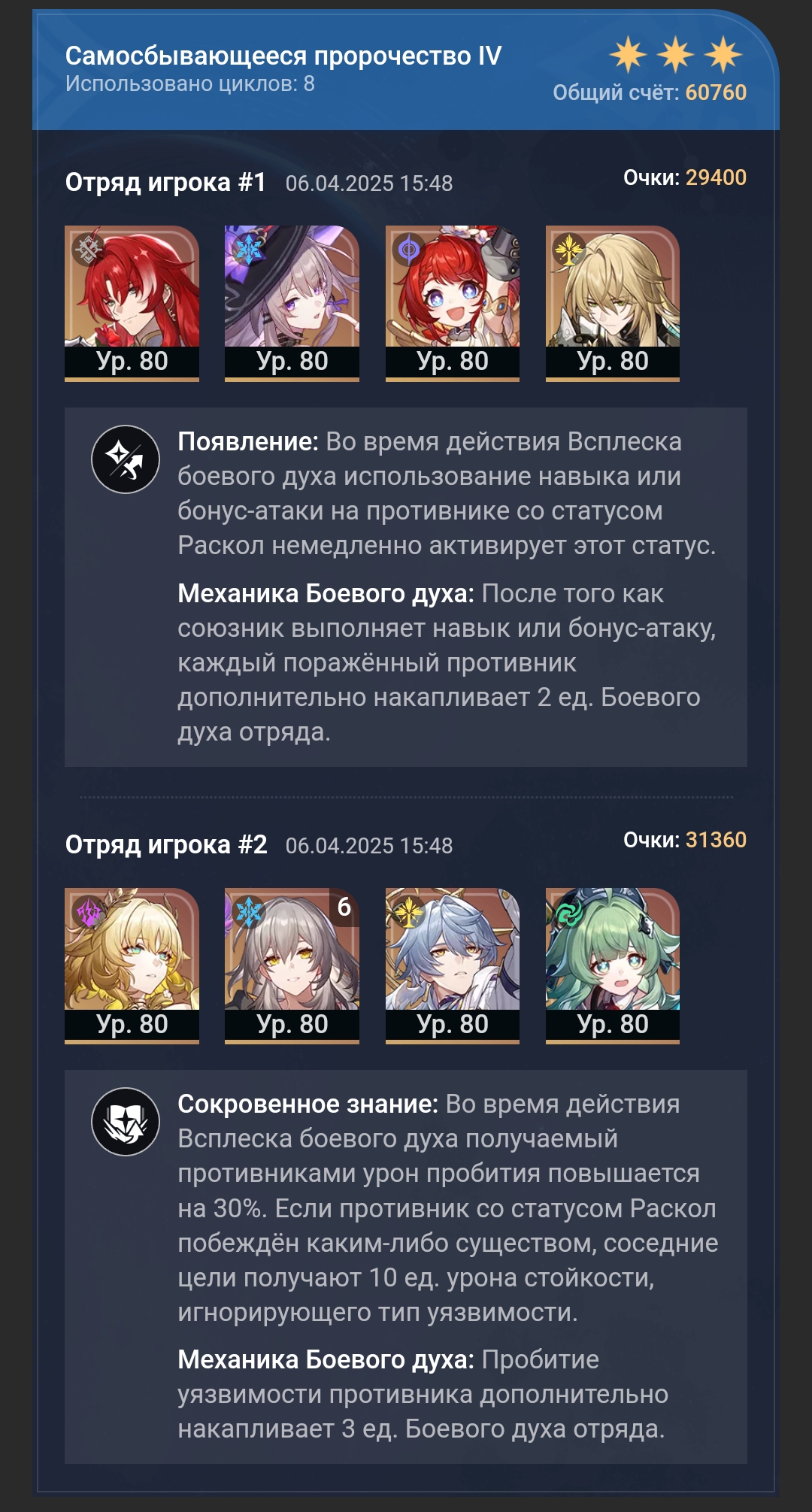Click the Самосбывающееся пророчество IV title
The height and width of the screenshot is (1512, 812).
(x=283, y=56)
